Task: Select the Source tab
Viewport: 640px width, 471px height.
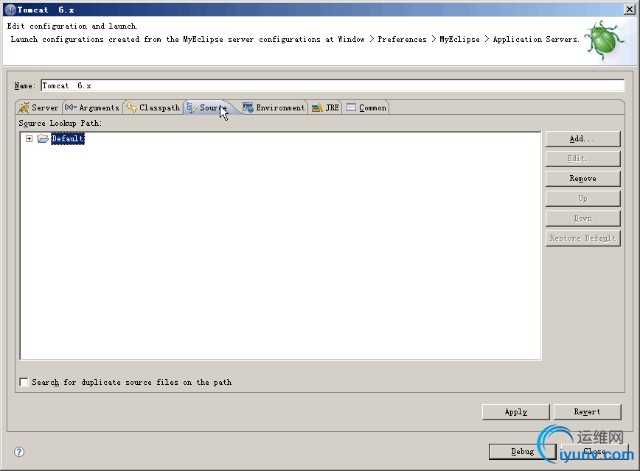Action: coord(208,108)
